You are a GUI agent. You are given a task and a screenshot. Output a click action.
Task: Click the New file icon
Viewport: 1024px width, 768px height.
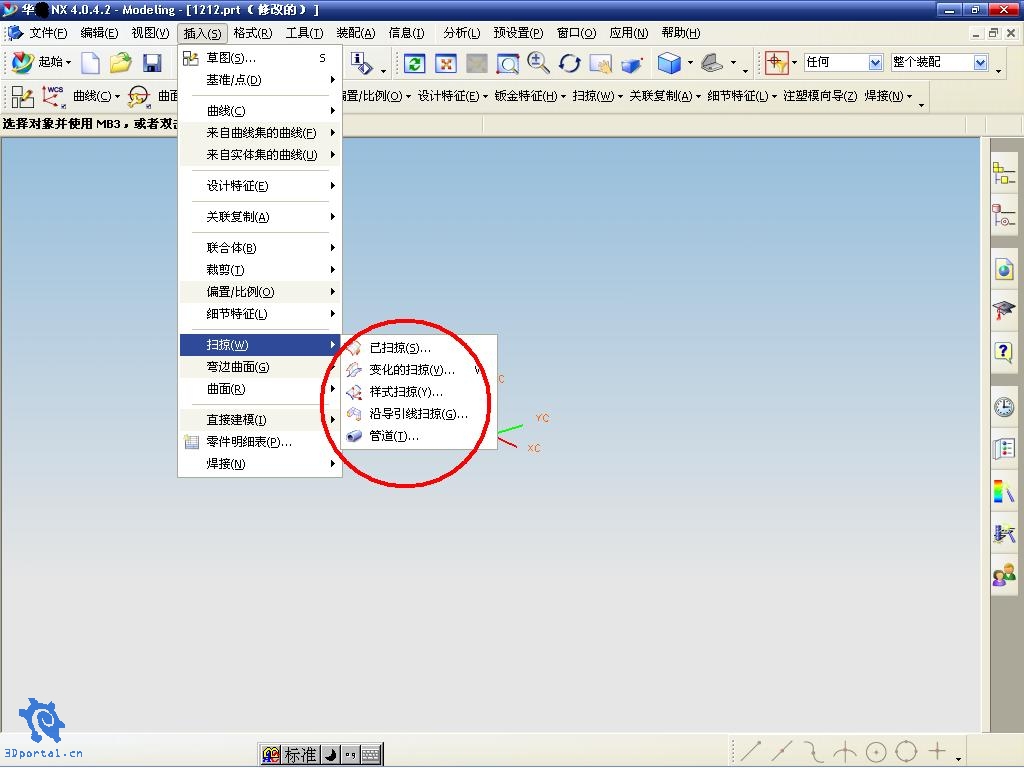[90, 63]
